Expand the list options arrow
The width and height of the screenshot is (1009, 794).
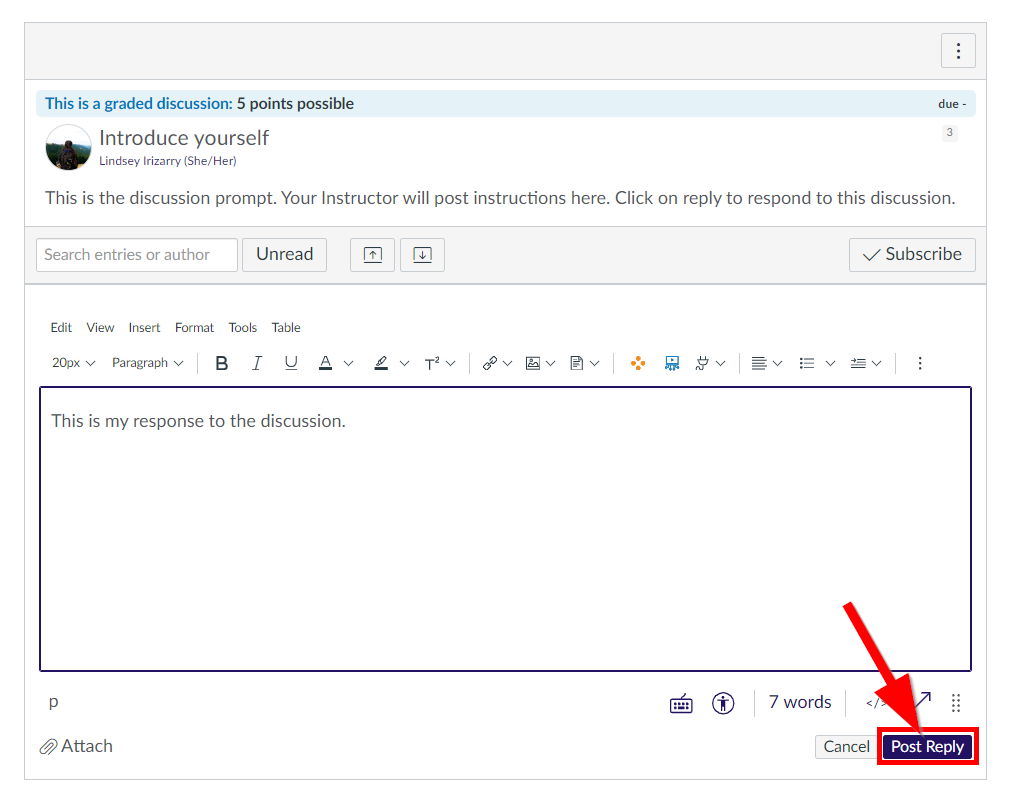[x=830, y=364]
